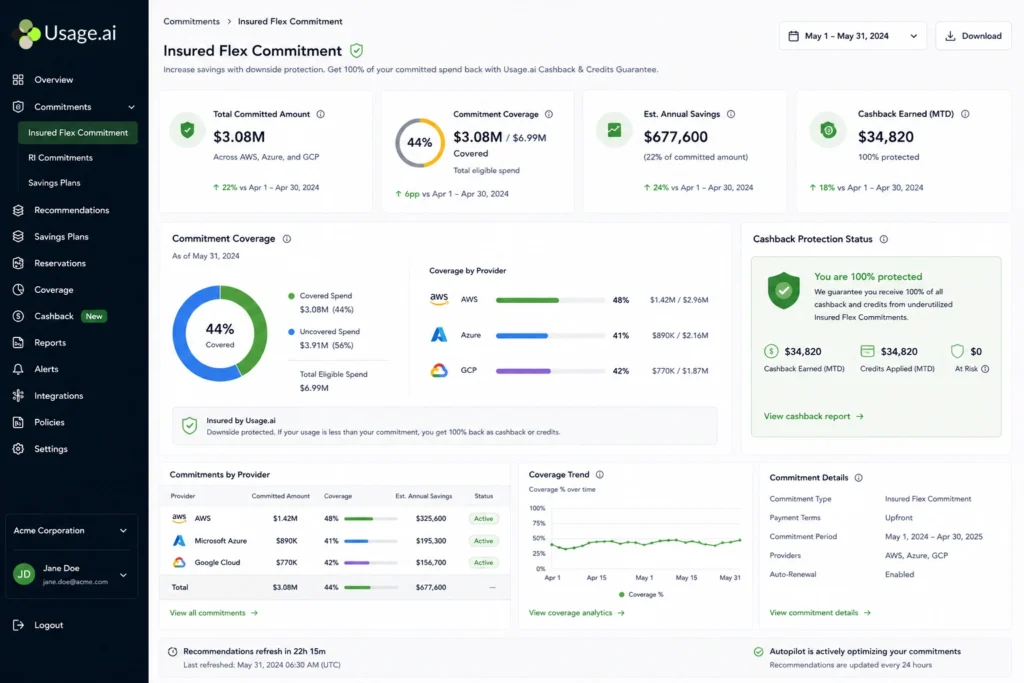Screen dimensions: 1024x683
Task: Go to the Overview page
Action: [x=54, y=80]
